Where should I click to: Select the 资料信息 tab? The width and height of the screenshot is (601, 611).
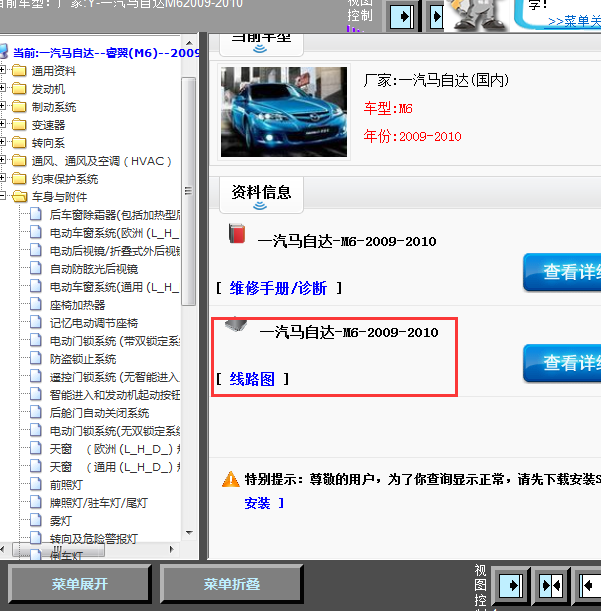pyautogui.click(x=261, y=195)
